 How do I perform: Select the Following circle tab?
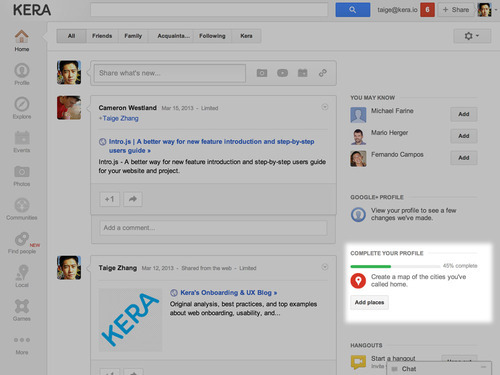point(212,36)
